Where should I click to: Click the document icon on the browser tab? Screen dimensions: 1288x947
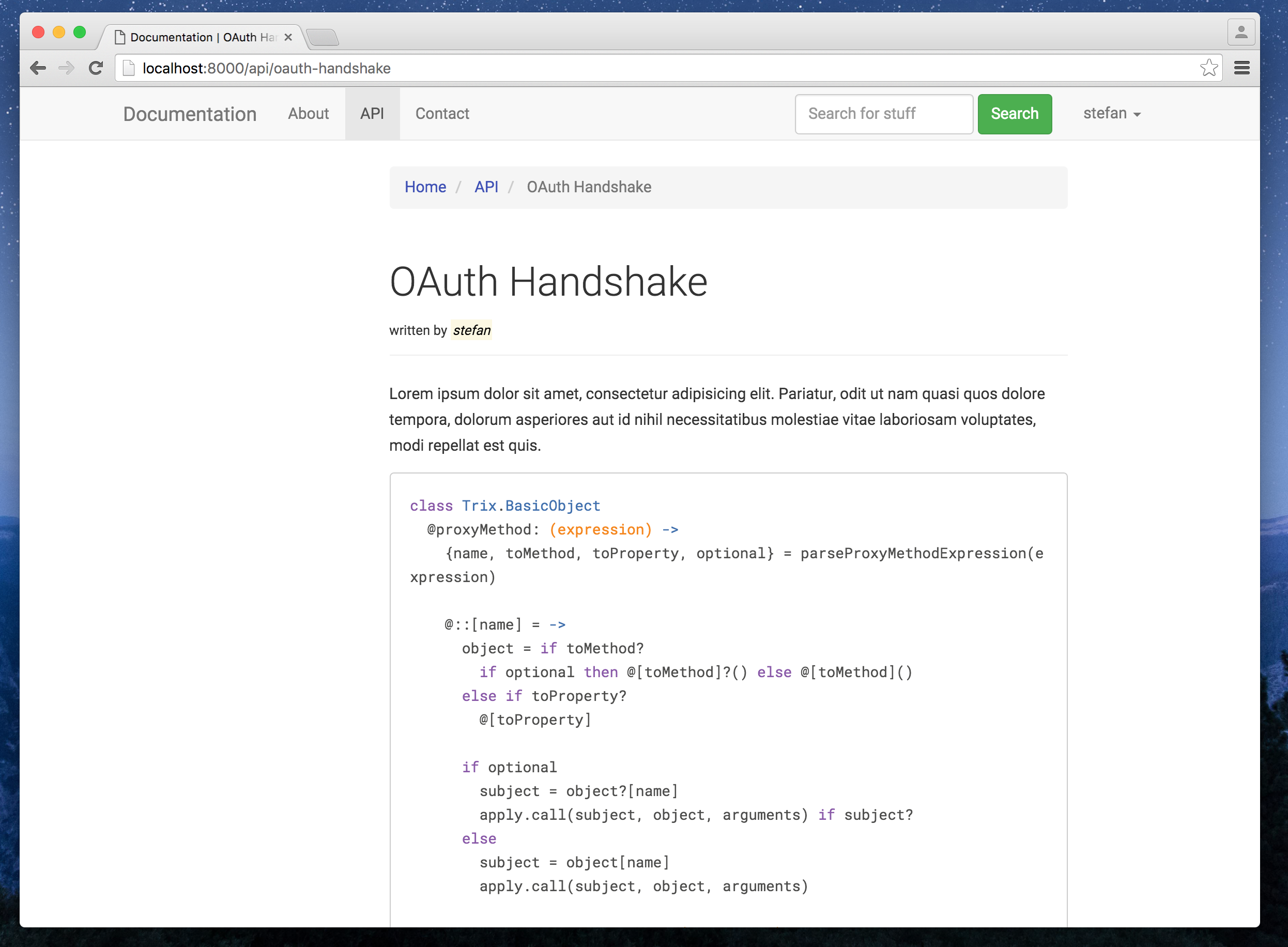120,37
